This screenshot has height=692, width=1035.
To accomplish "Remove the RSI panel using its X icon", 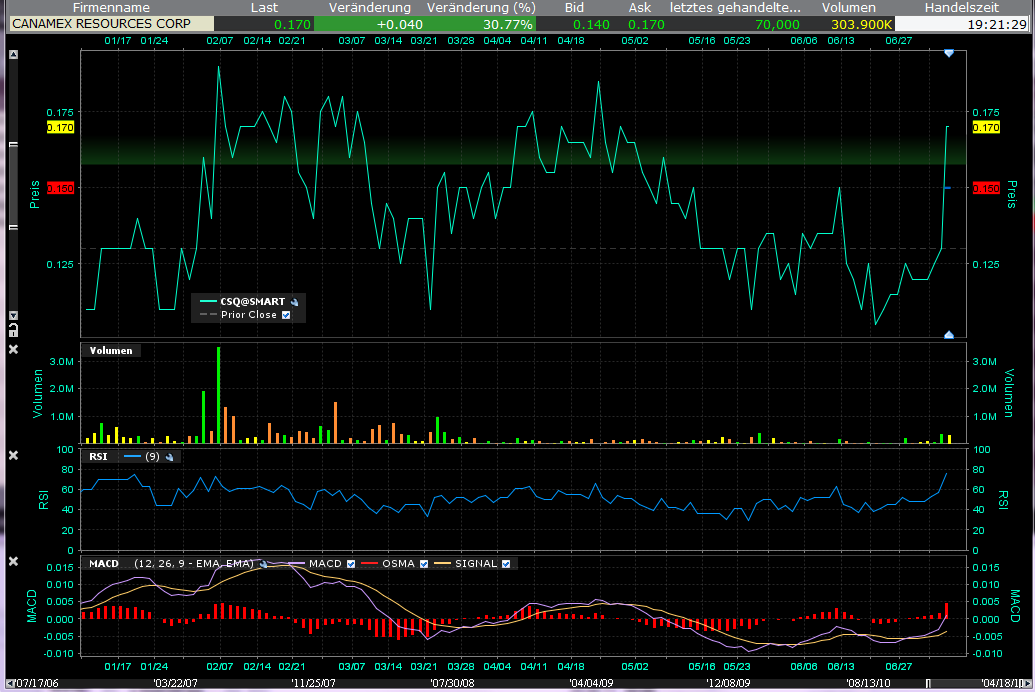I will (14, 455).
